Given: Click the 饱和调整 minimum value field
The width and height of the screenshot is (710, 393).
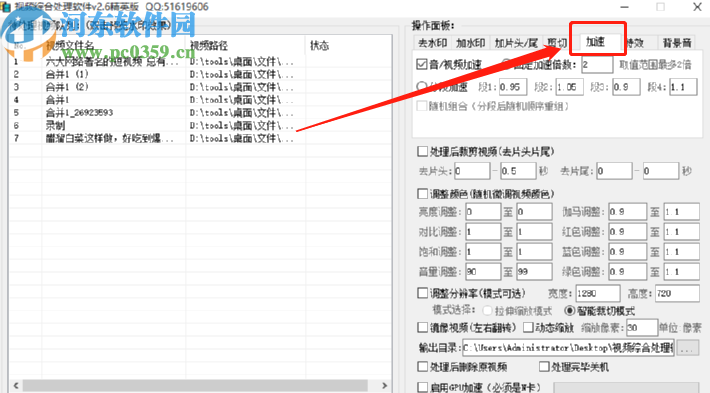Looking at the screenshot, I should click(x=483, y=252).
